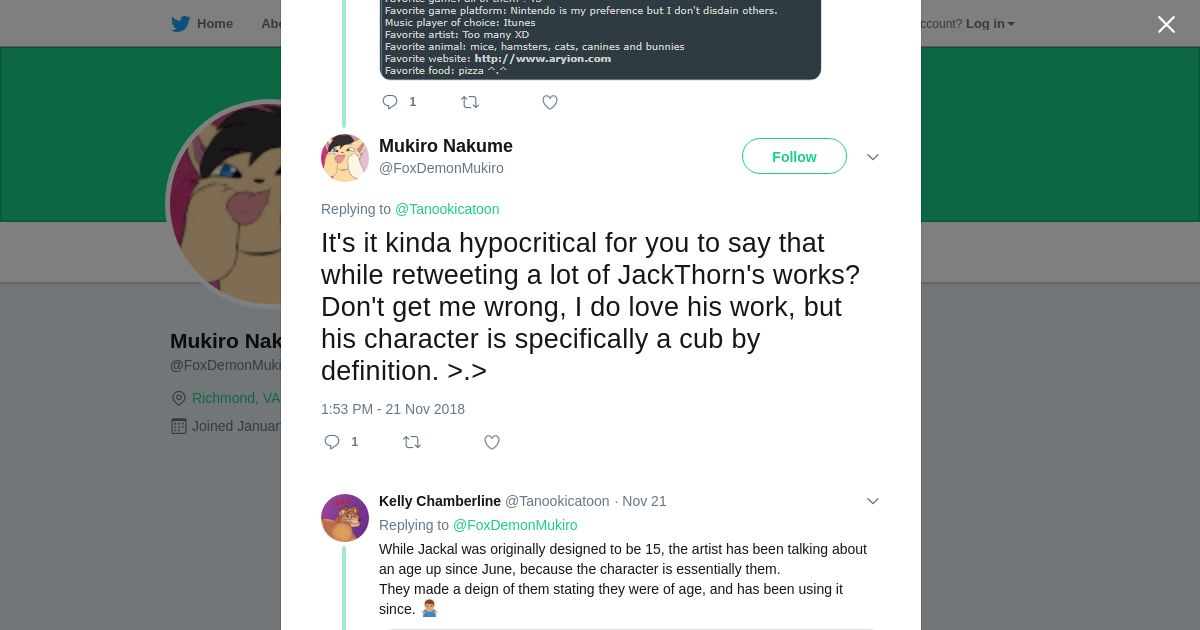Open Kelly Chamberline's profile name link
Screen dimensions: 1200x630
pos(440,501)
